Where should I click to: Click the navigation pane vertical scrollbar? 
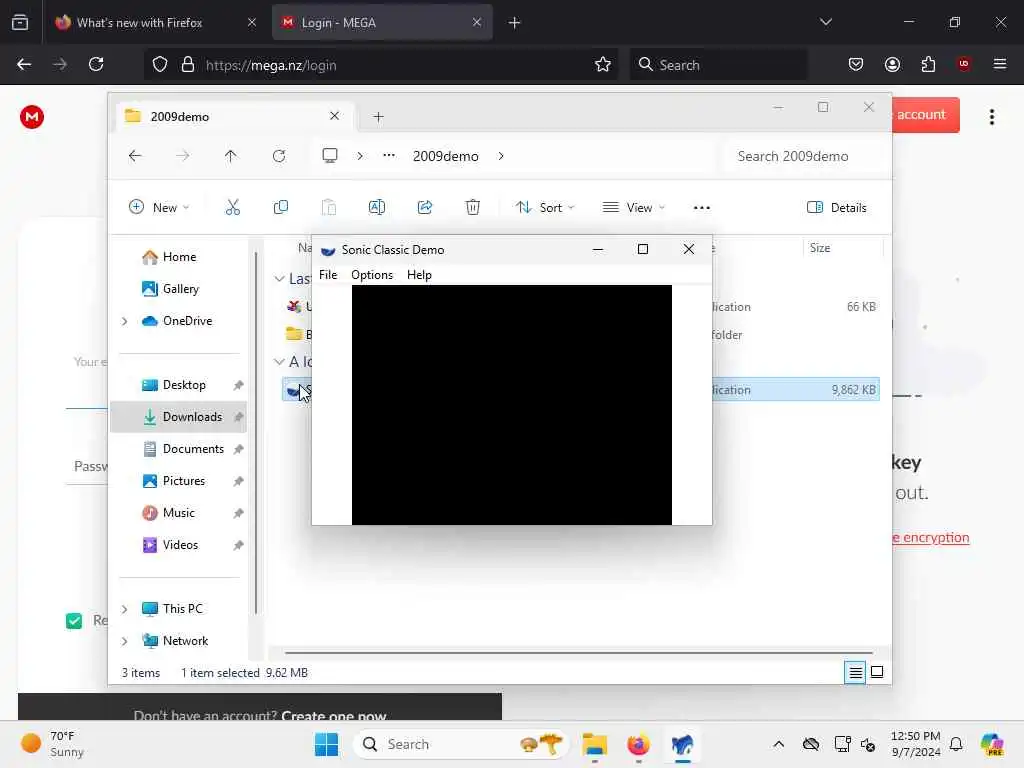pos(256,433)
